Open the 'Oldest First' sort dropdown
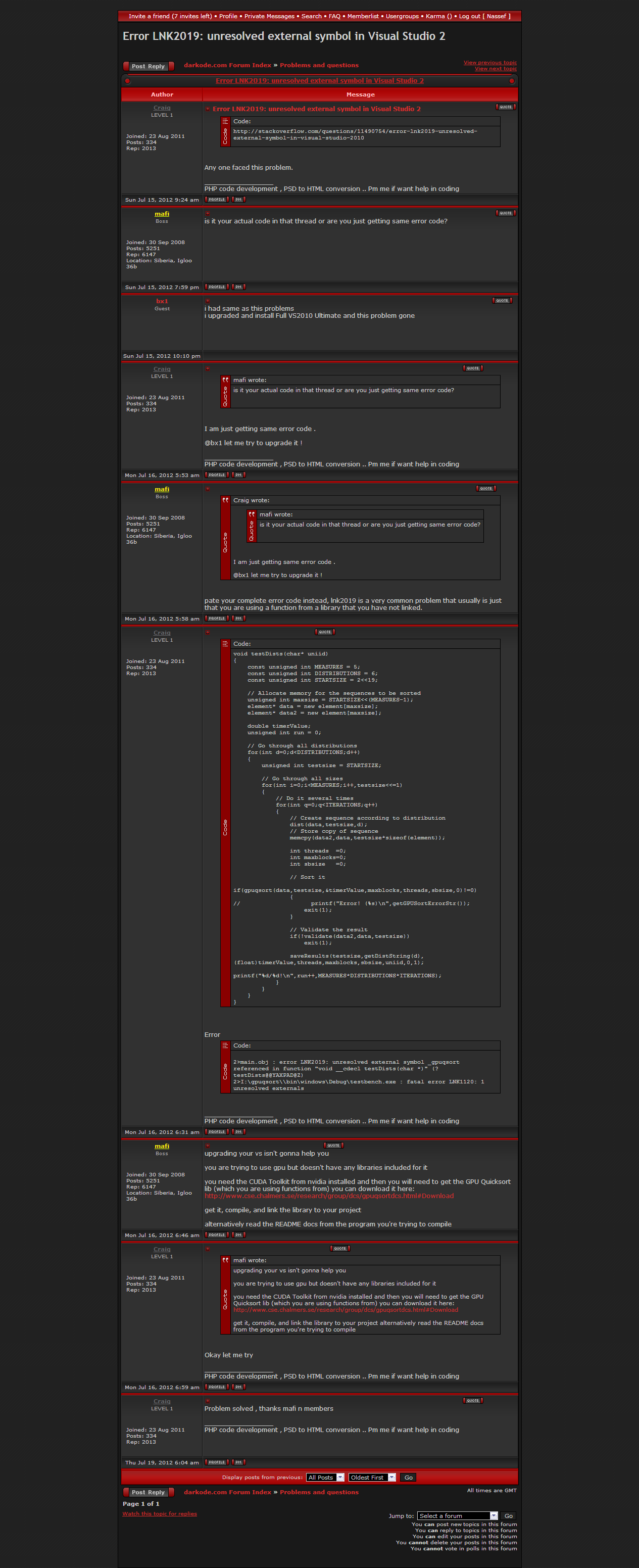The height and width of the screenshot is (1568, 639). (x=372, y=1478)
